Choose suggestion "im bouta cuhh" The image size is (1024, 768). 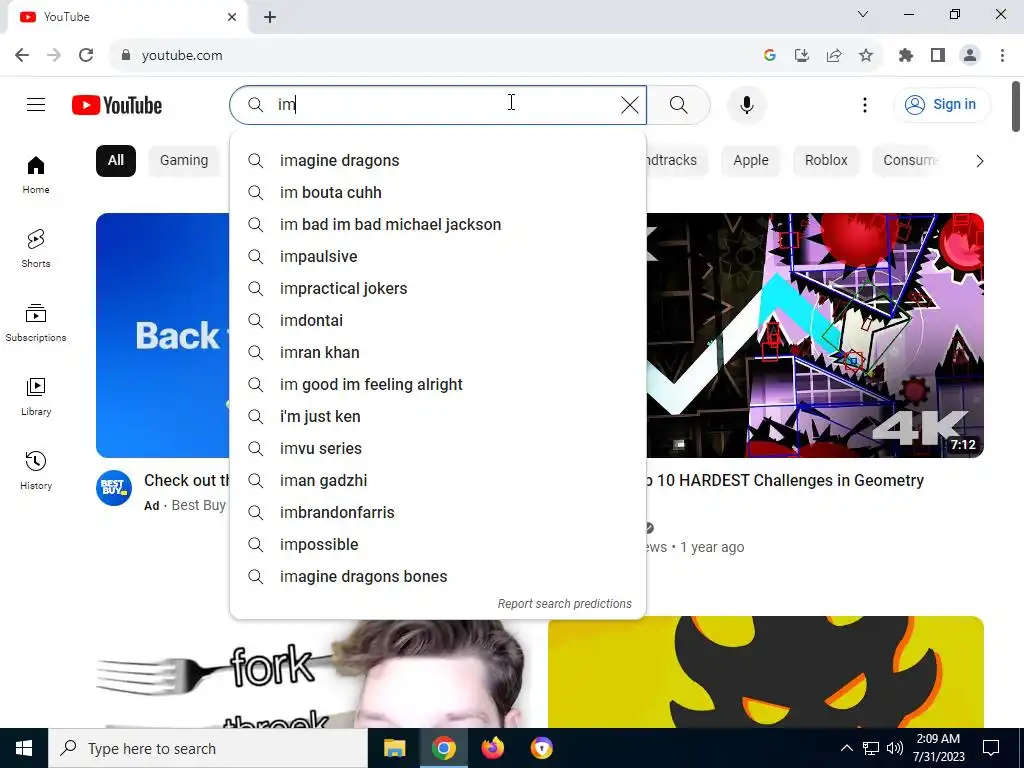tap(438, 193)
